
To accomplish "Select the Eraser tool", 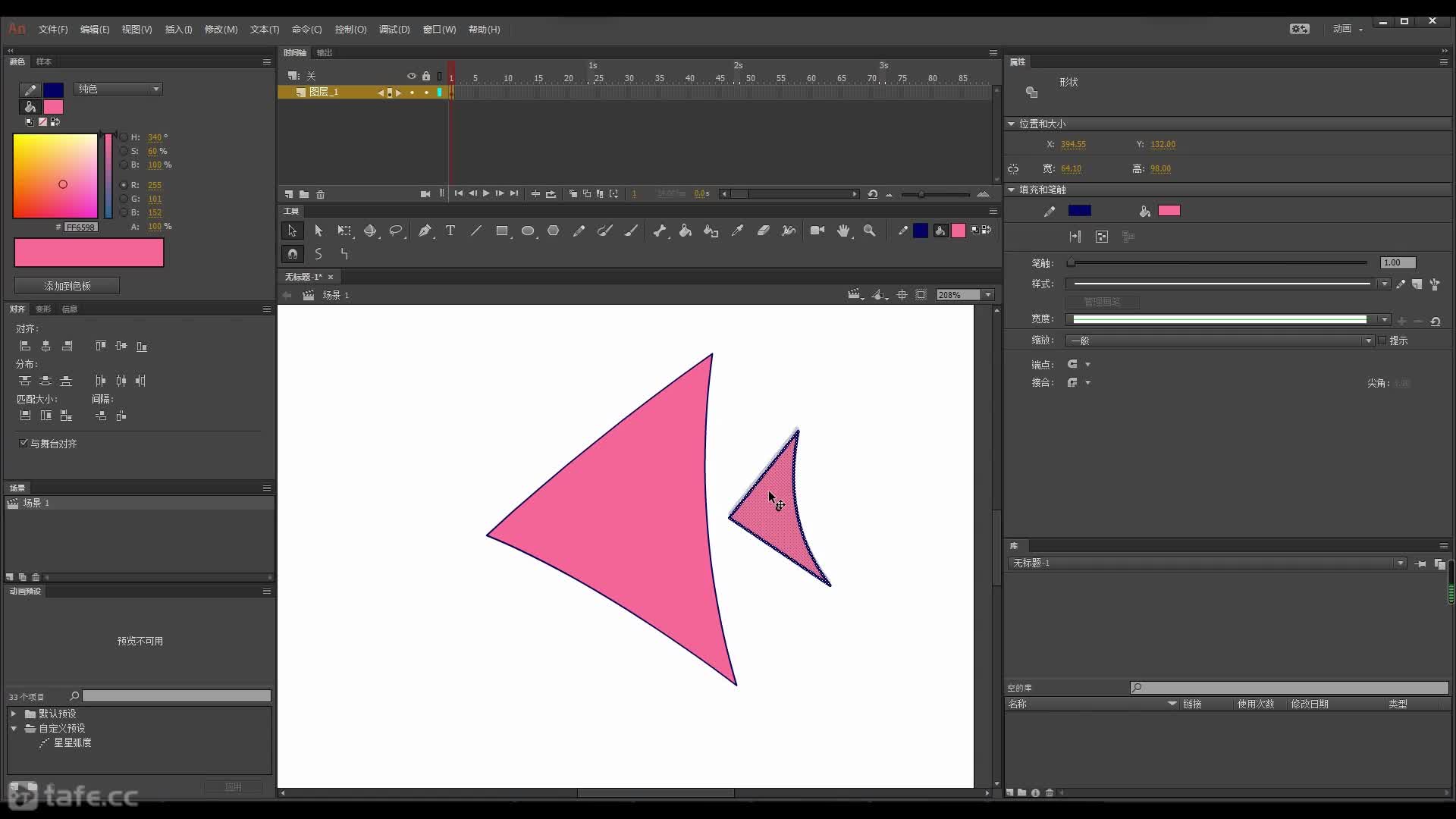I will click(763, 231).
